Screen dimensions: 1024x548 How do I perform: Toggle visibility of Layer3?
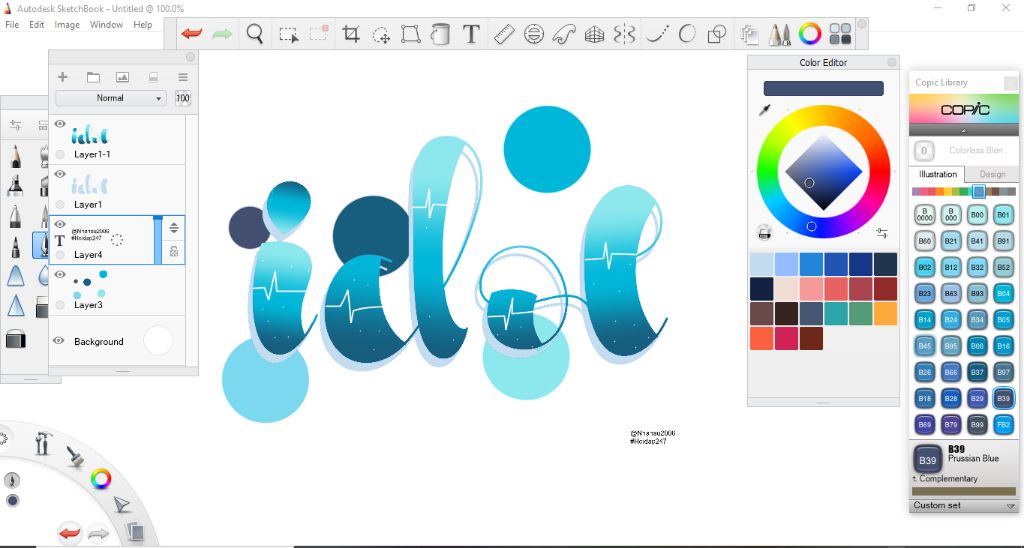(60, 274)
